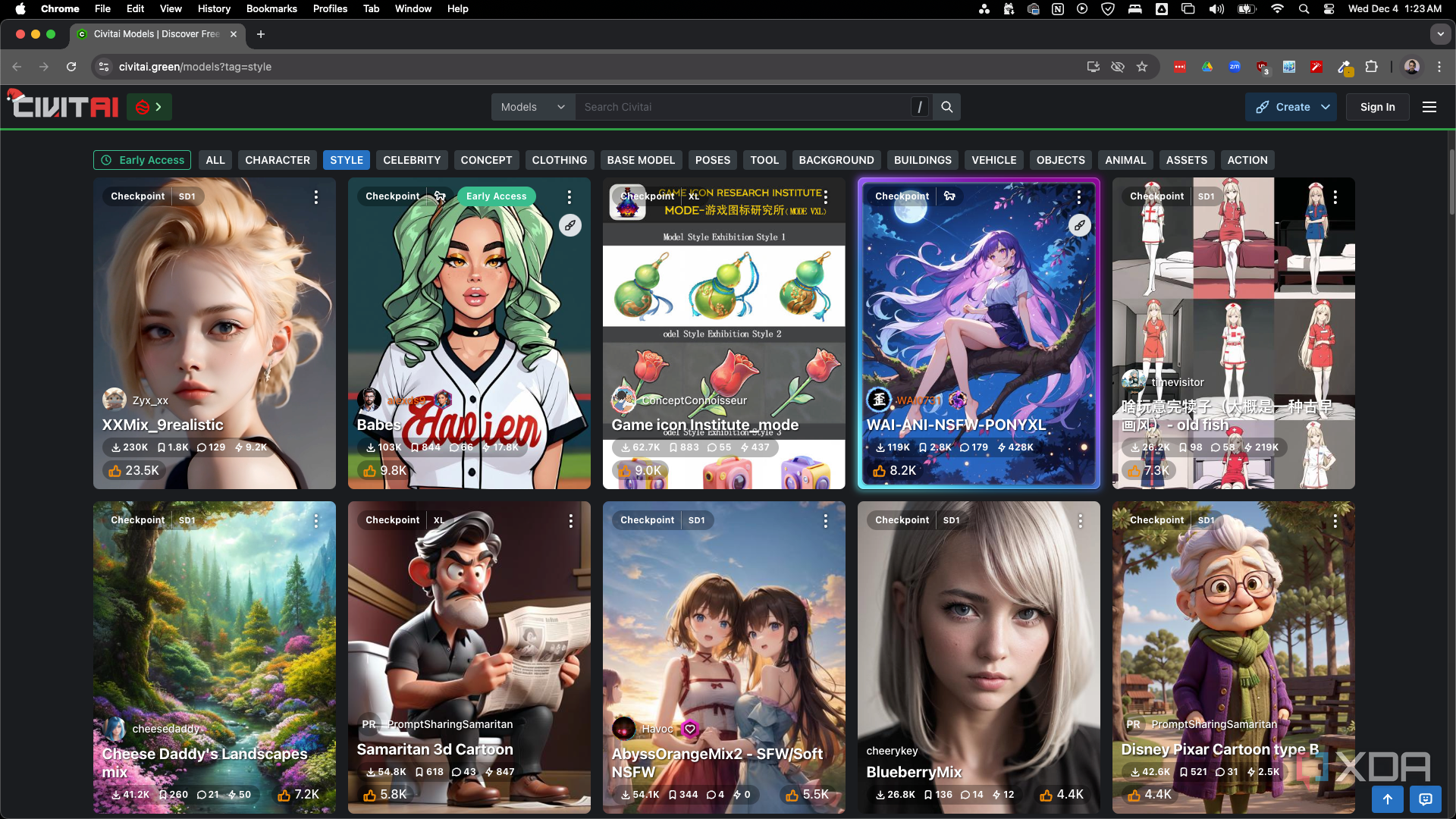Open the Chrome three-dot menu
1456x819 pixels.
[1439, 67]
